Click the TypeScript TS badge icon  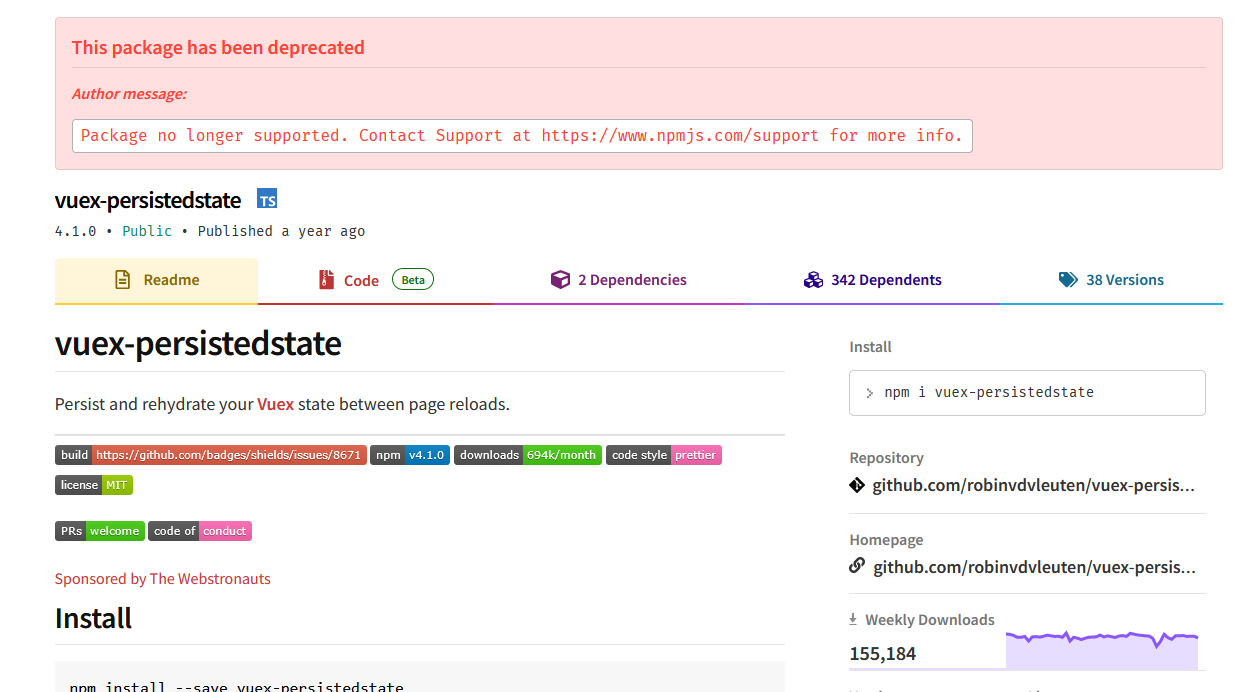267,199
